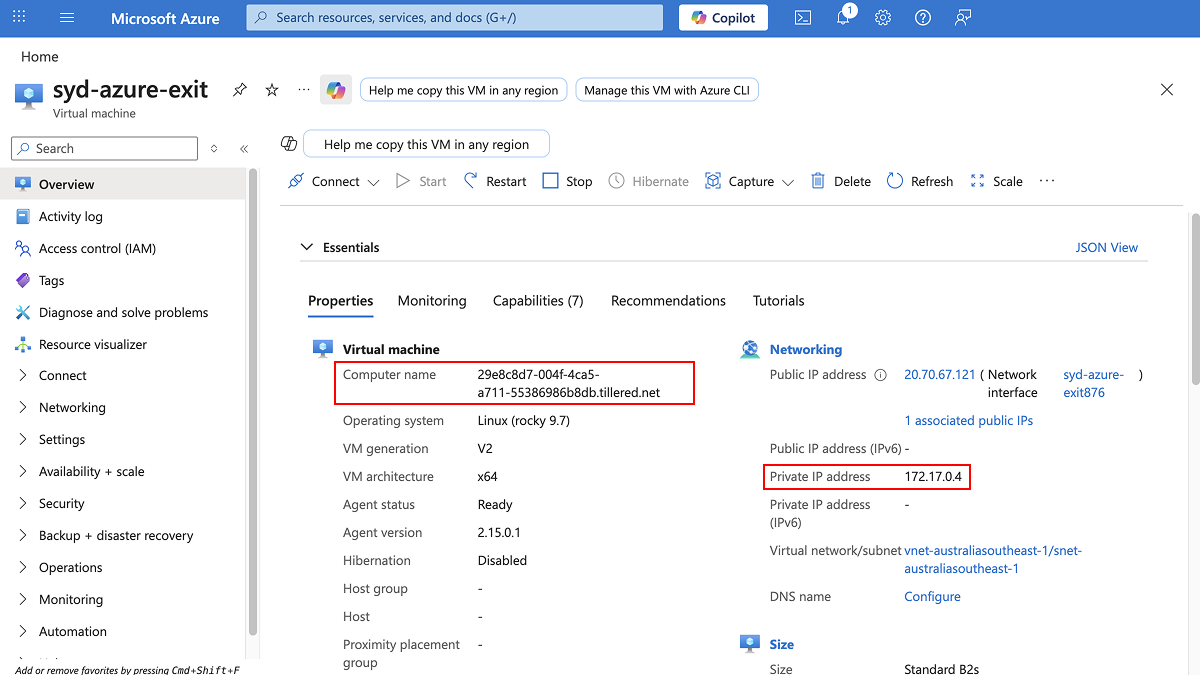
Task: Switch to the Monitoring tab
Action: (x=431, y=300)
